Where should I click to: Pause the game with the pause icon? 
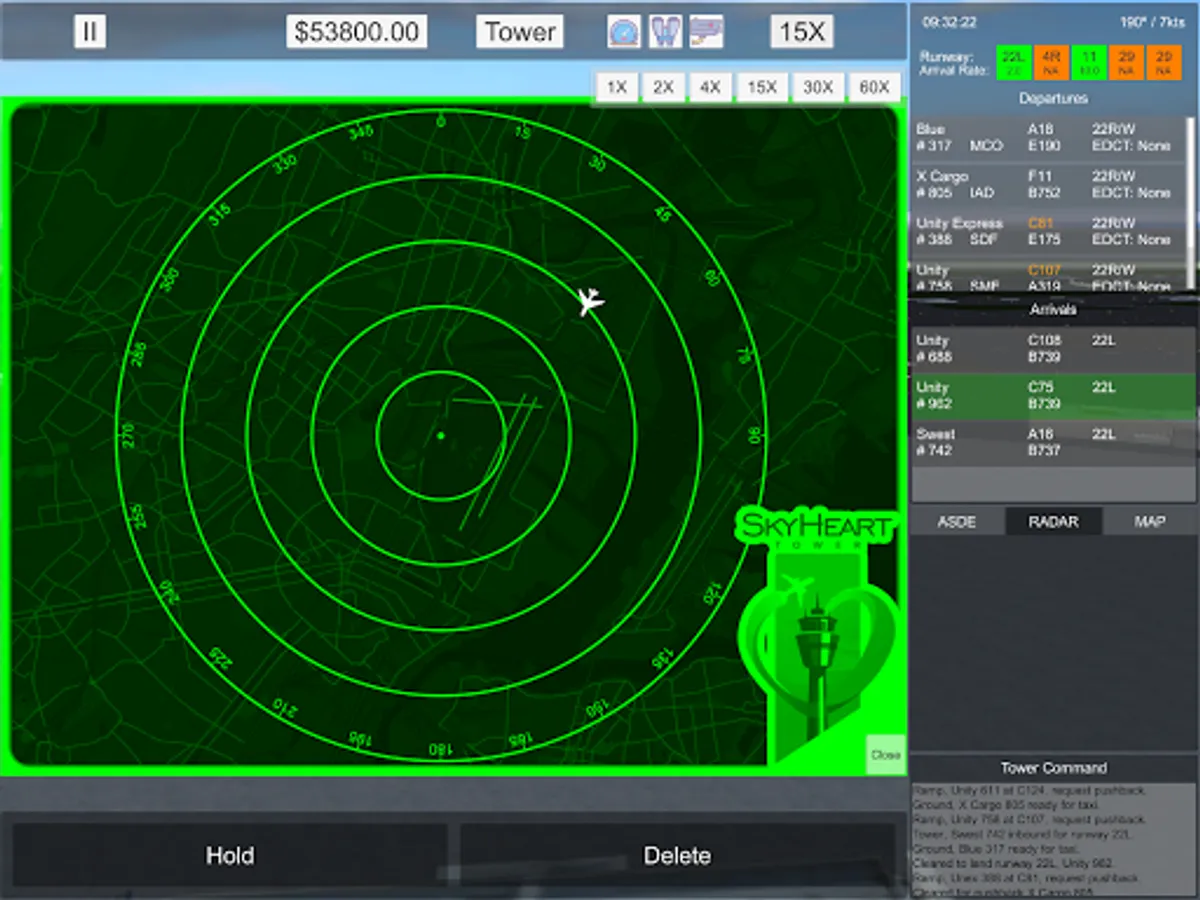pos(90,31)
